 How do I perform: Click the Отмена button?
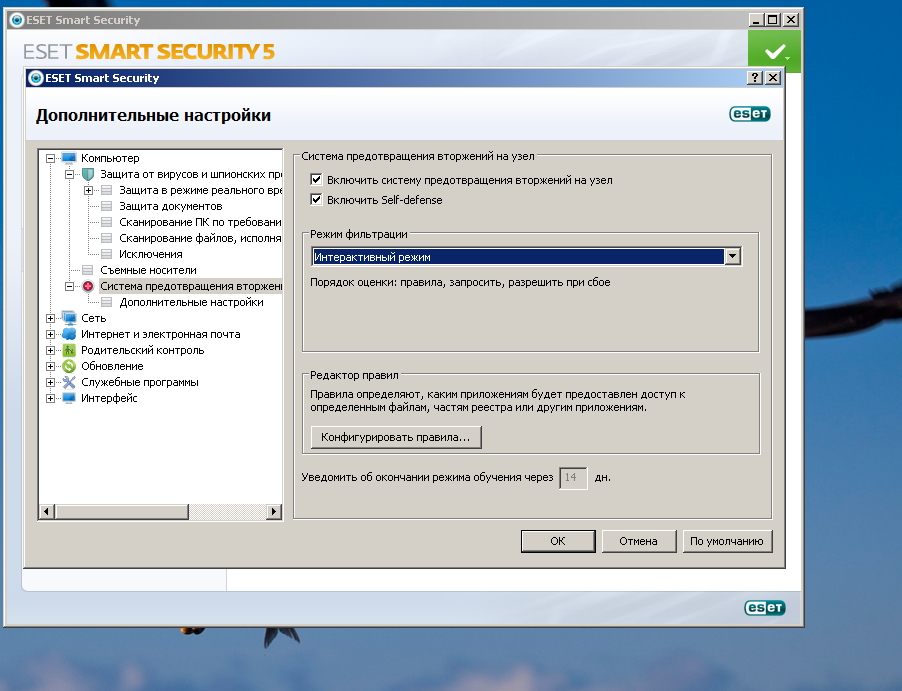tap(639, 541)
